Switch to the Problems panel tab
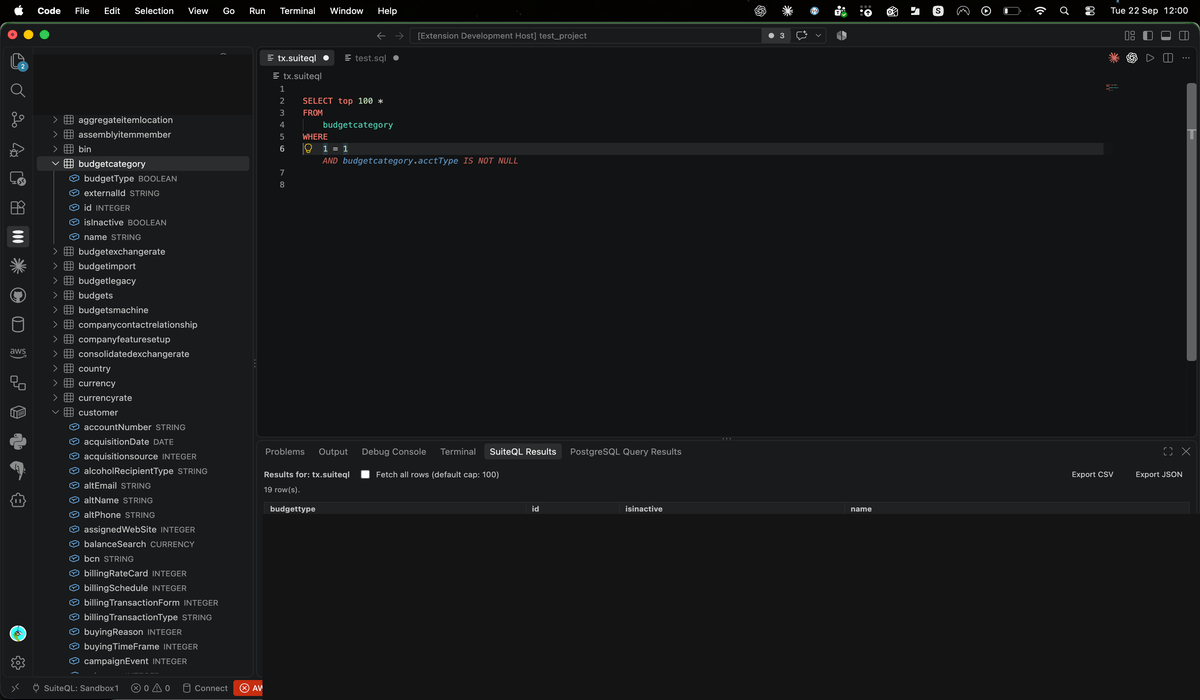This screenshot has height=700, width=1200. click(285, 452)
